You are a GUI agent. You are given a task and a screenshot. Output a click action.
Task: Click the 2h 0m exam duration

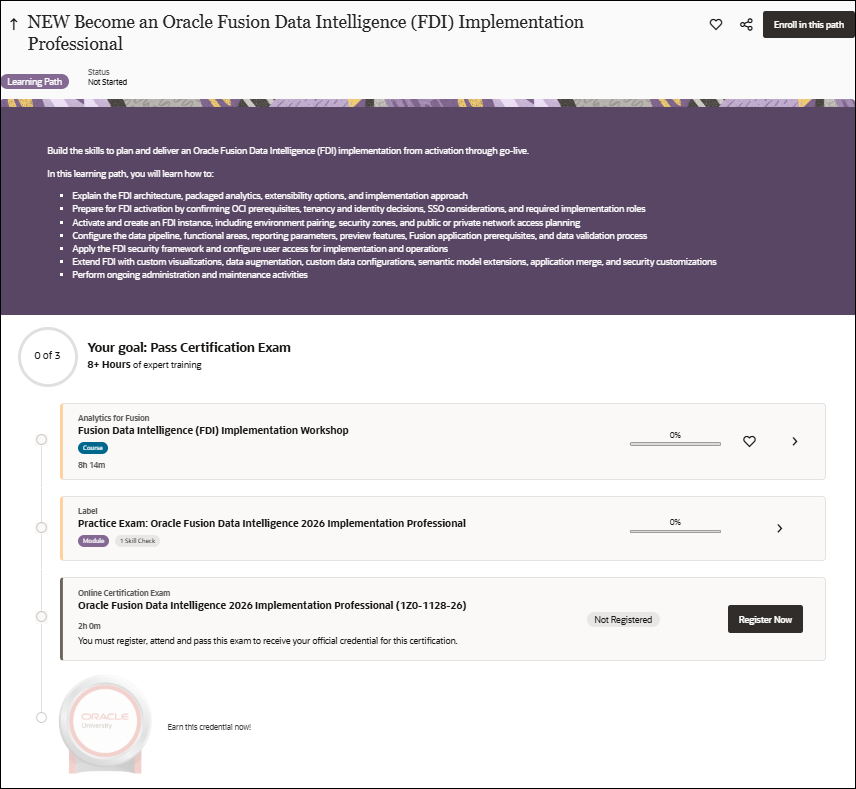point(89,626)
